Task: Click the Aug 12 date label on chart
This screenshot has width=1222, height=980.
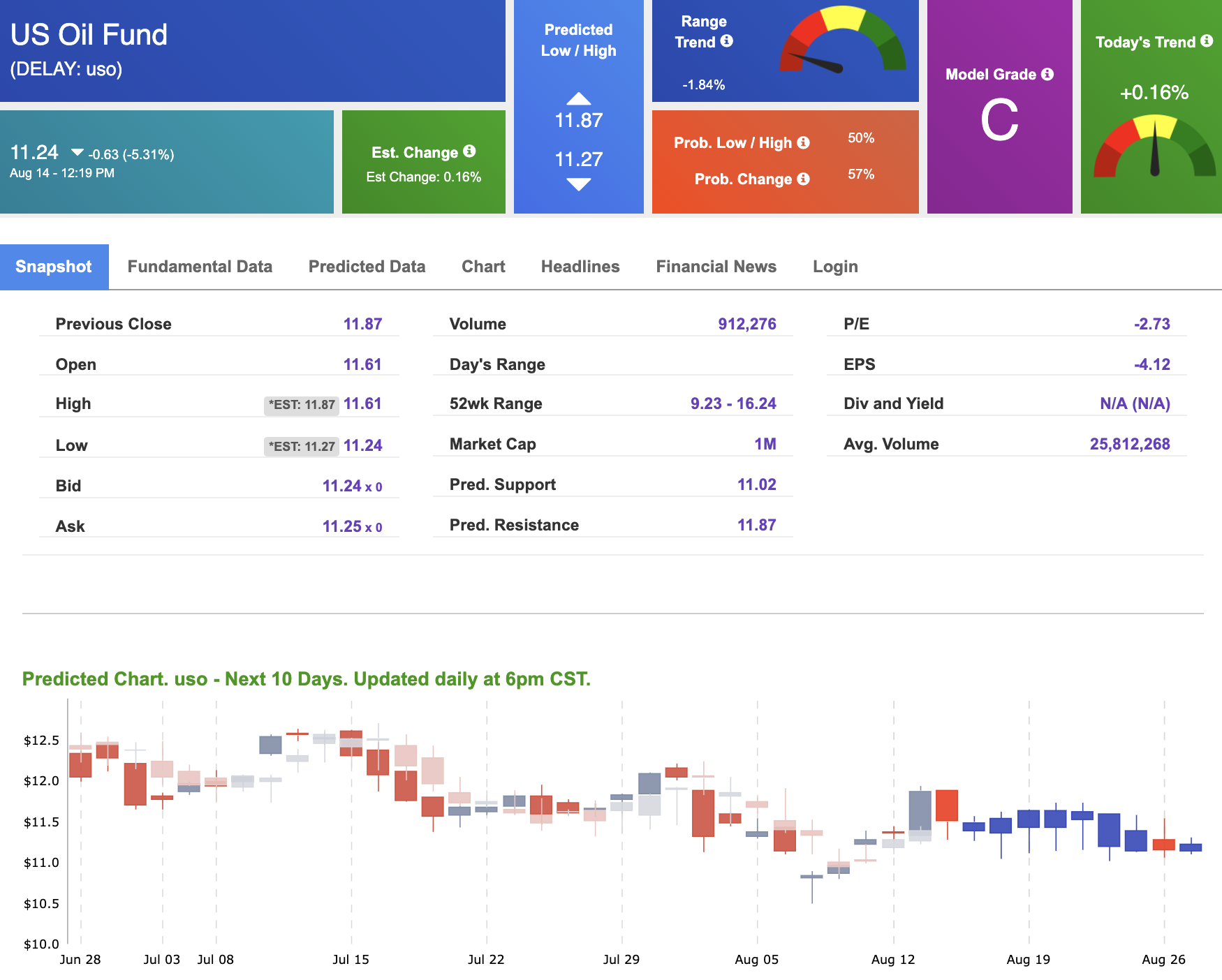Action: 893,960
